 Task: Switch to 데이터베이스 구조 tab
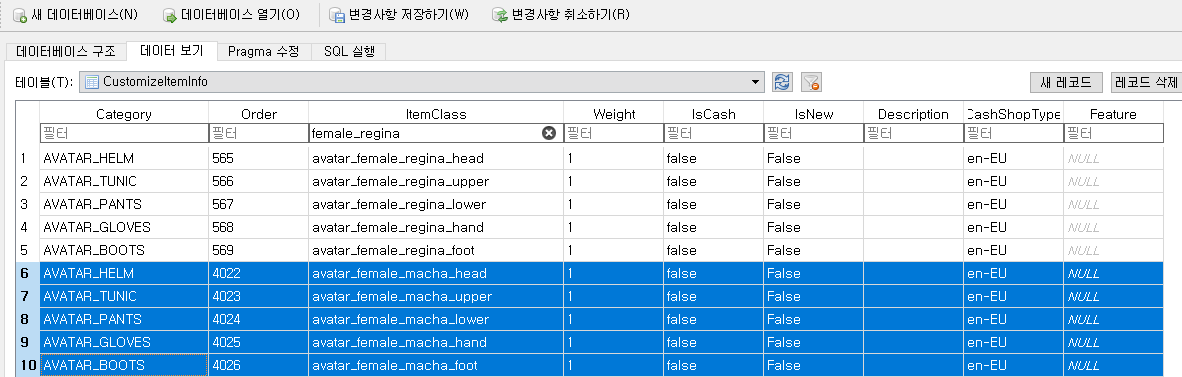coord(66,52)
